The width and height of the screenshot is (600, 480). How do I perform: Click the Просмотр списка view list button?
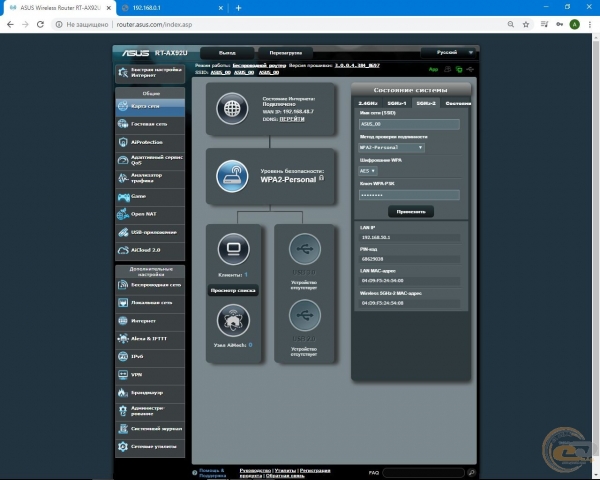pos(233,291)
